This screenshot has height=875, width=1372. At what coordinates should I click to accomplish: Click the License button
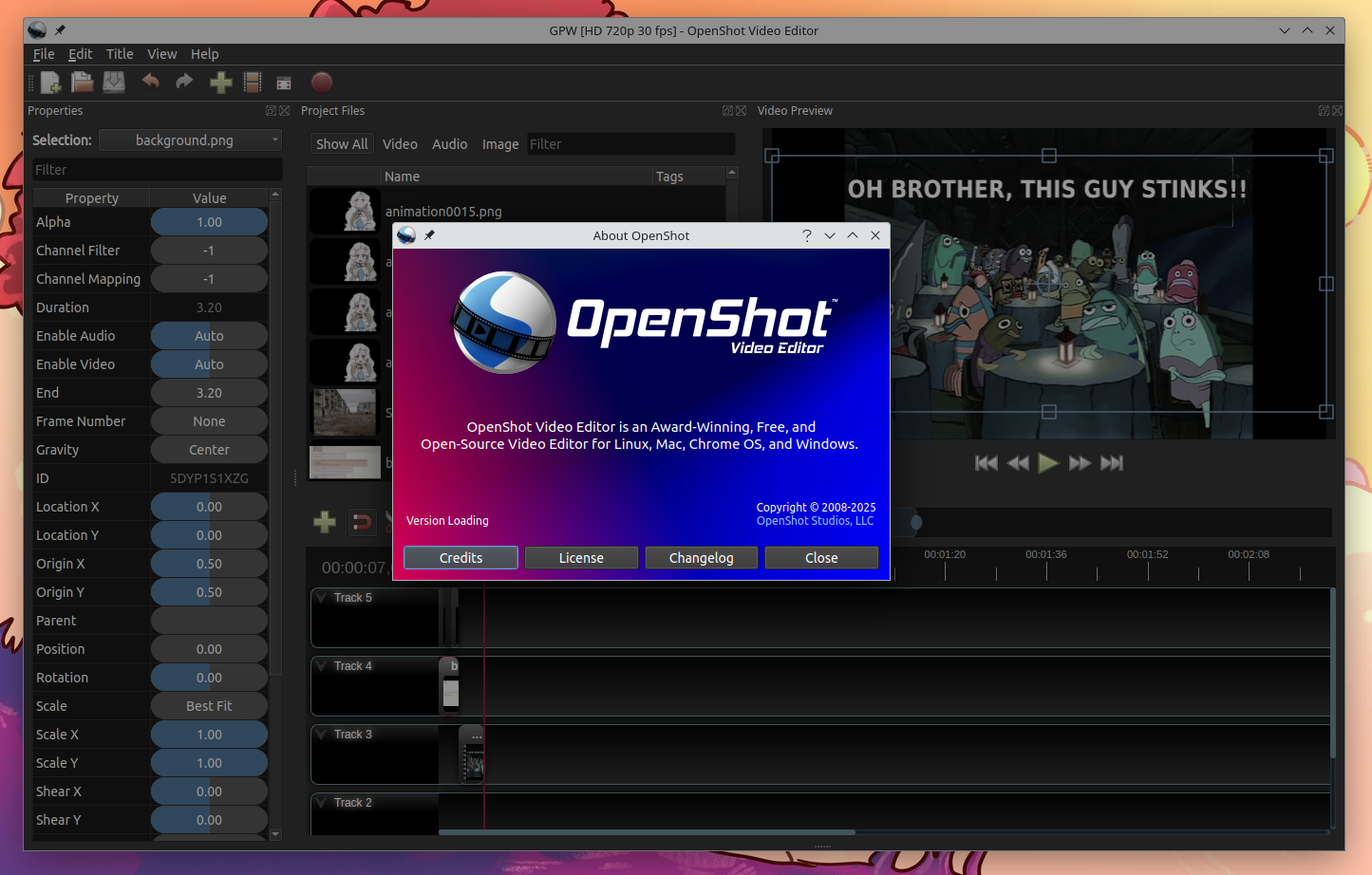tap(581, 558)
